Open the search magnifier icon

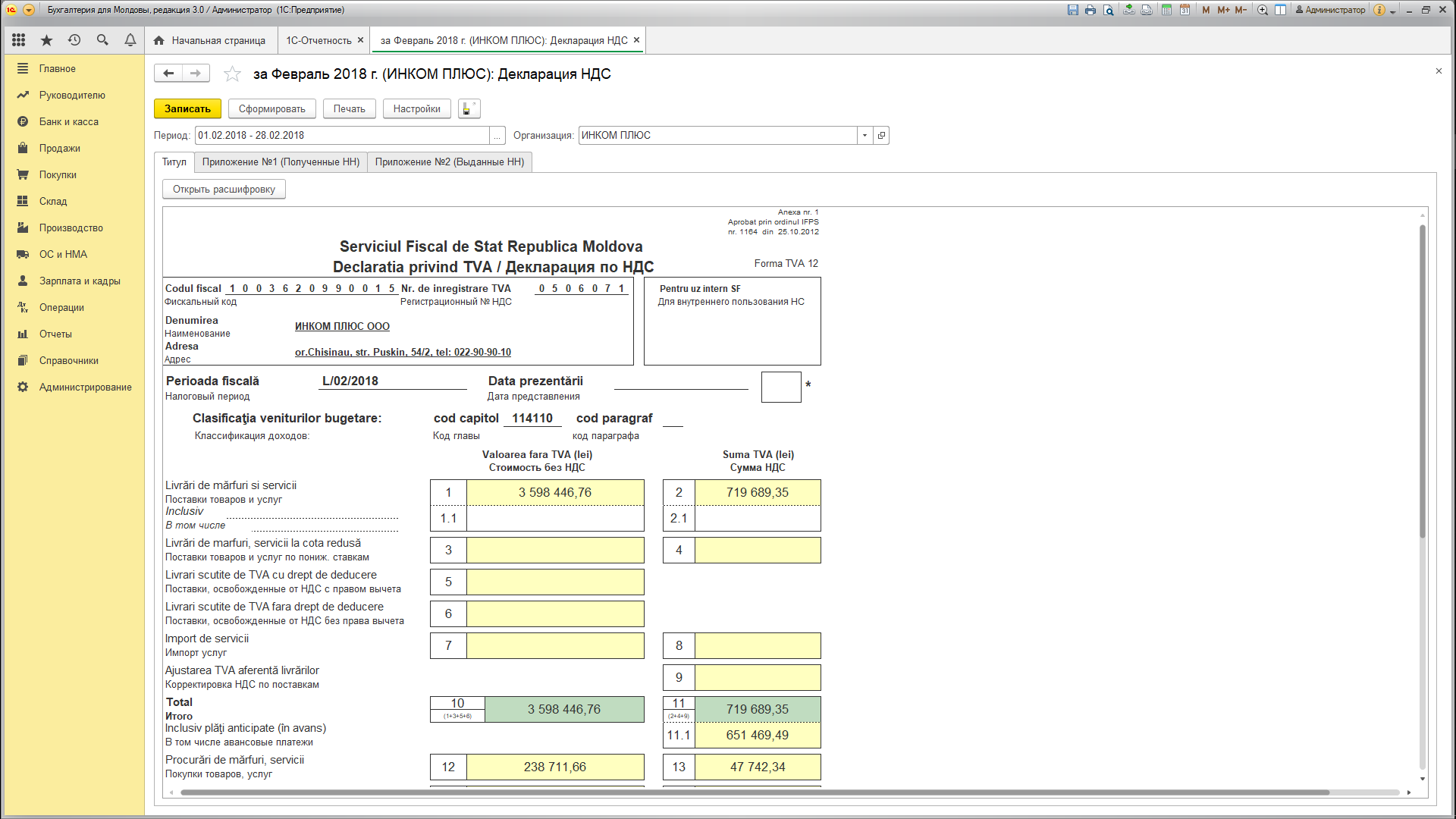tap(102, 40)
